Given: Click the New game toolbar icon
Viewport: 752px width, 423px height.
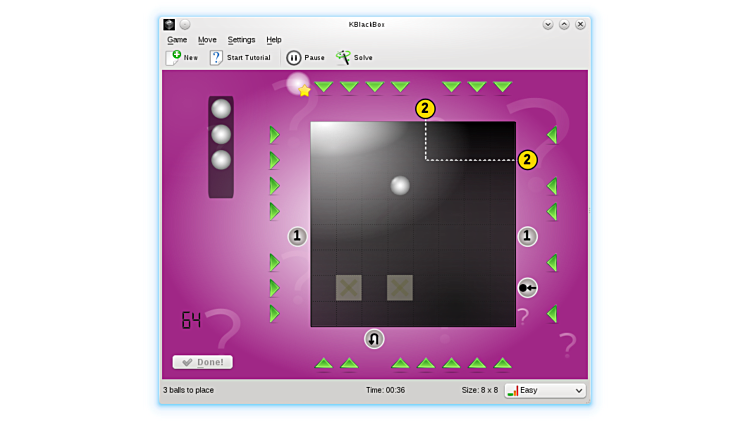Looking at the screenshot, I should 174,58.
